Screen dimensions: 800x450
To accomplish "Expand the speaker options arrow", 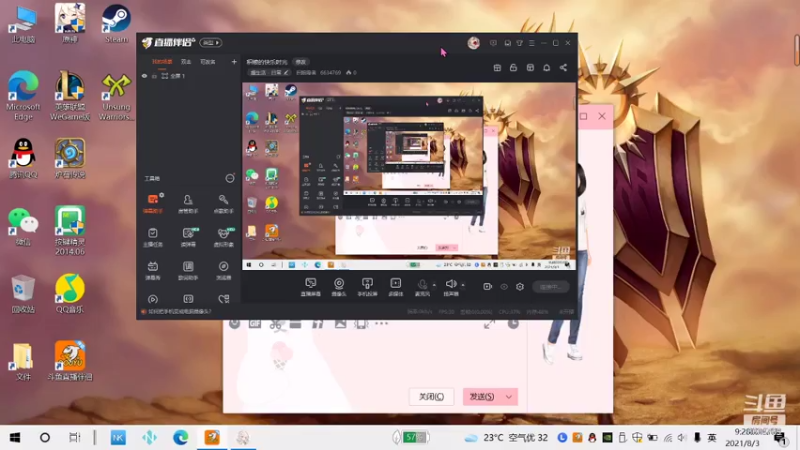I will click(x=463, y=285).
